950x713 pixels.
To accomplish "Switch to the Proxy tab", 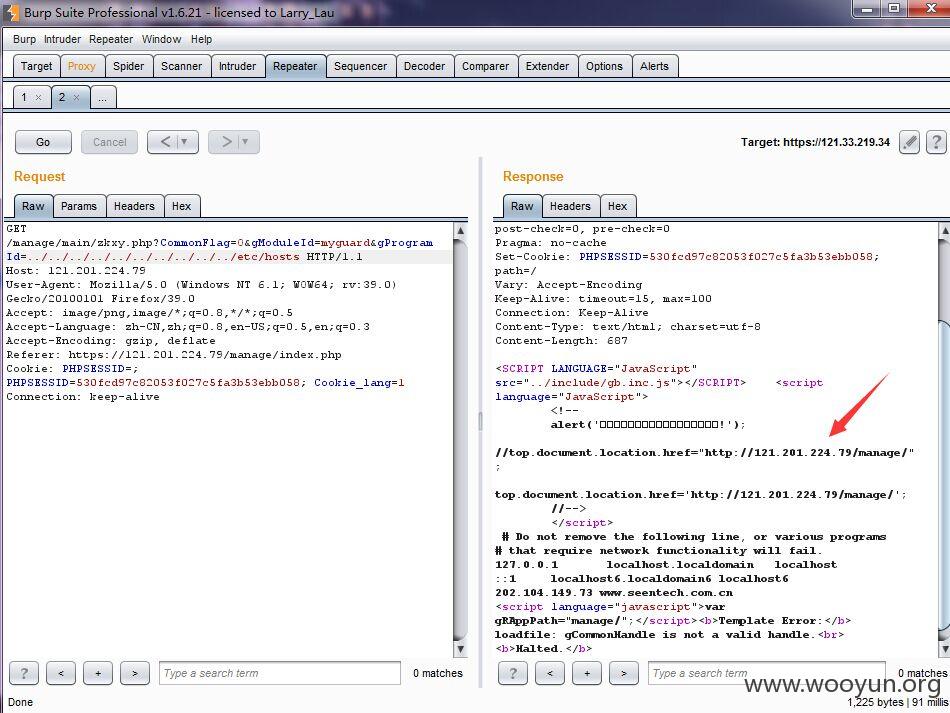I will pyautogui.click(x=82, y=66).
